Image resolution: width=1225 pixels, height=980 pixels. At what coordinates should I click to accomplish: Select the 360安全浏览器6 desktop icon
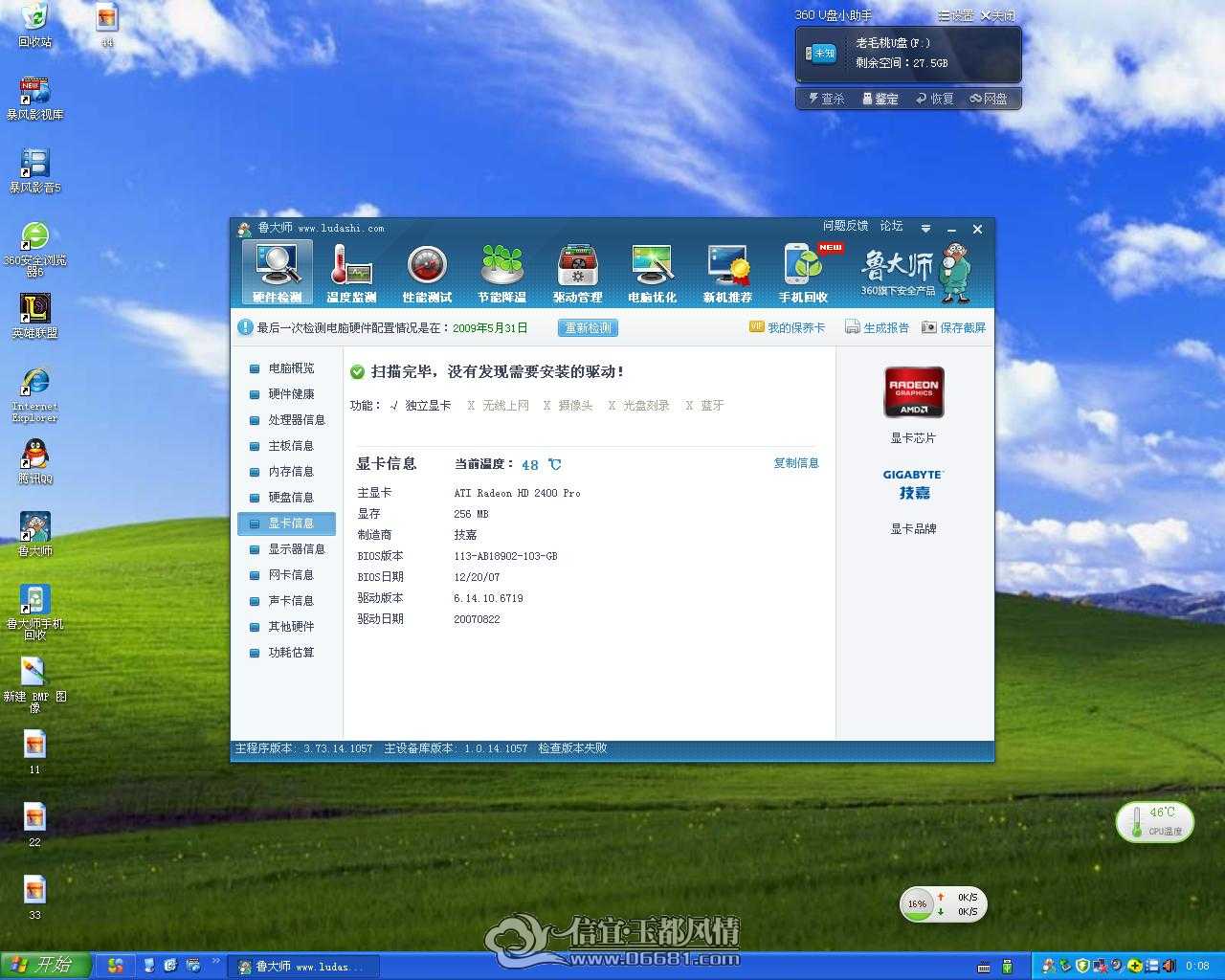pos(34,249)
